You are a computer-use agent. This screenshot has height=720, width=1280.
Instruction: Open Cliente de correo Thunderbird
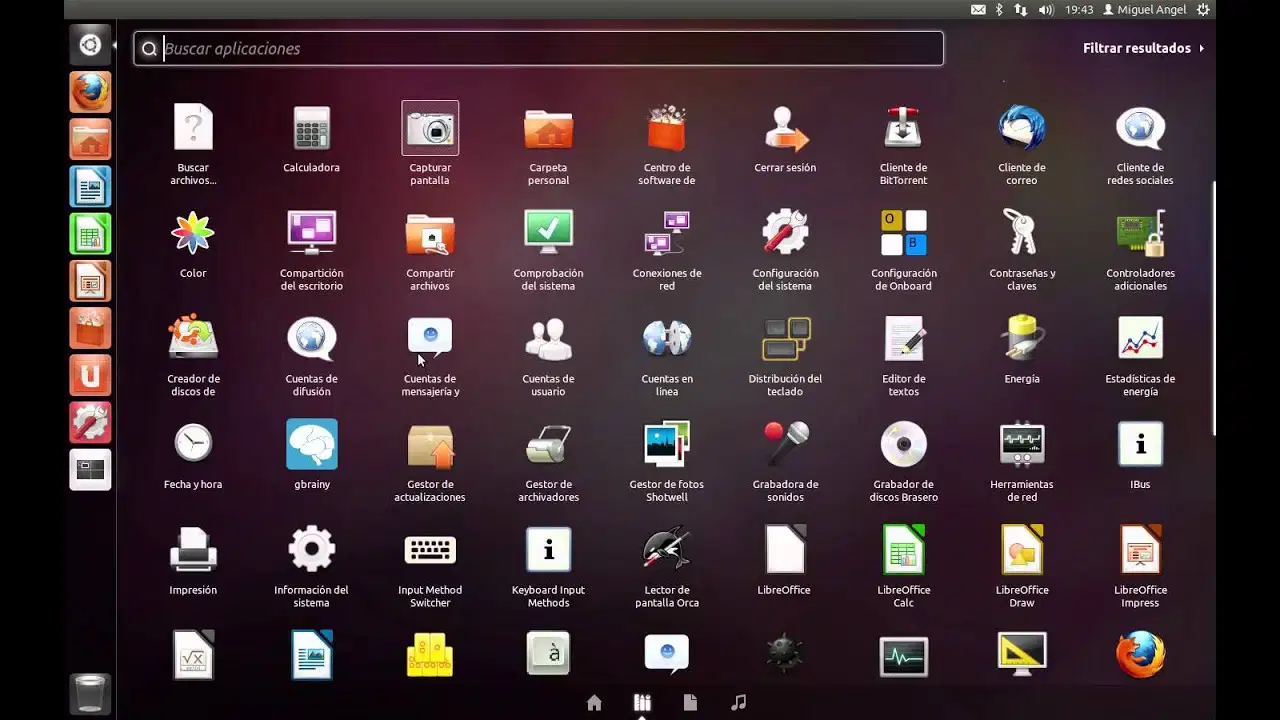coord(1022,128)
